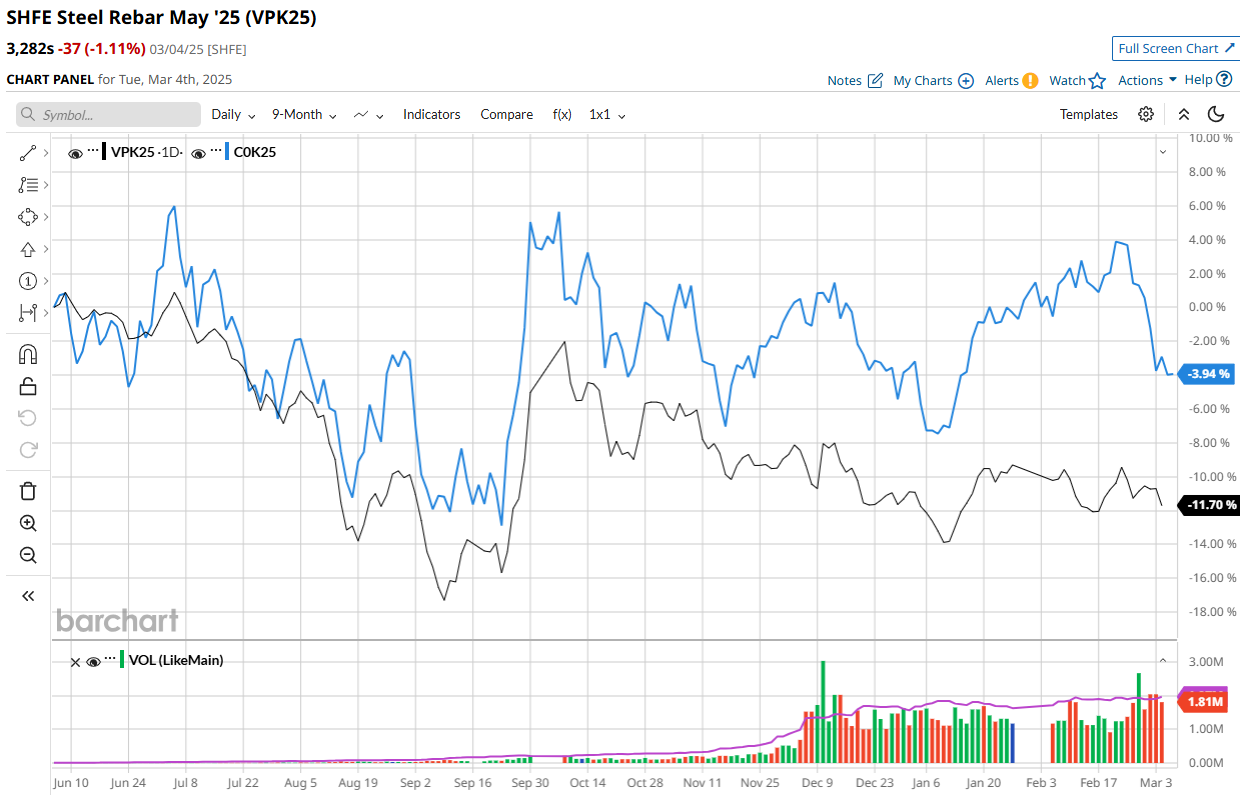Open VOL indicator options ellipsis

click(x=111, y=659)
